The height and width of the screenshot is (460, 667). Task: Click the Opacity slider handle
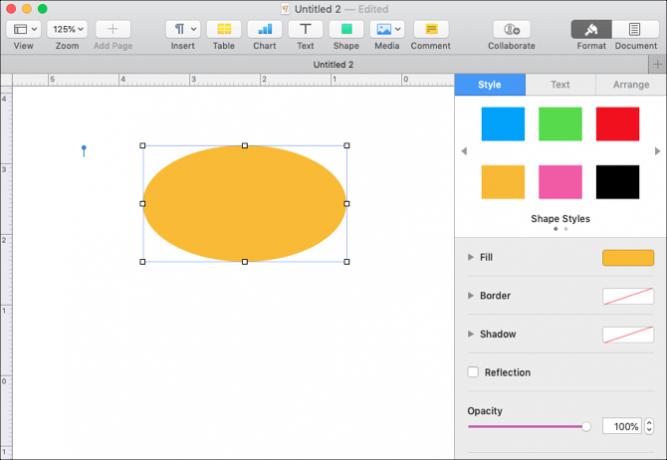586,426
